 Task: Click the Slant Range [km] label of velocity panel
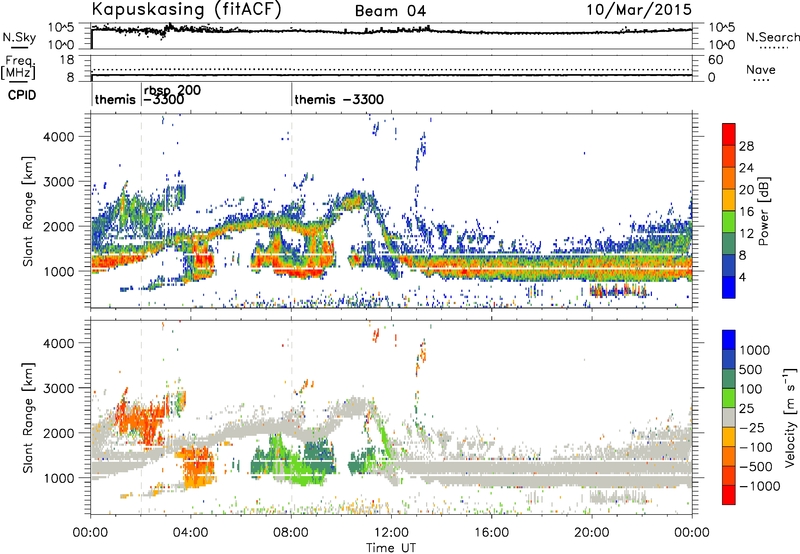(28, 417)
